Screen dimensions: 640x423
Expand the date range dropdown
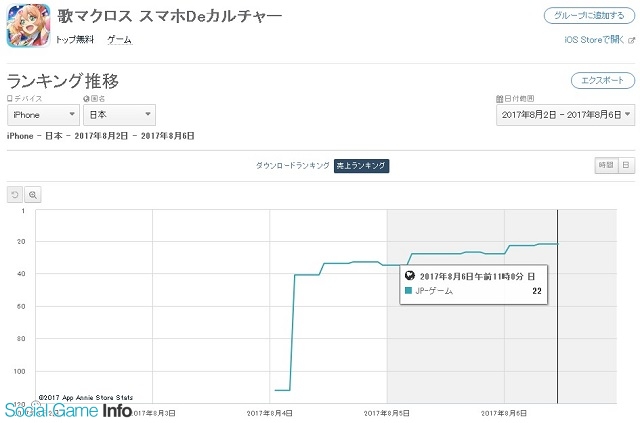[x=565, y=116]
